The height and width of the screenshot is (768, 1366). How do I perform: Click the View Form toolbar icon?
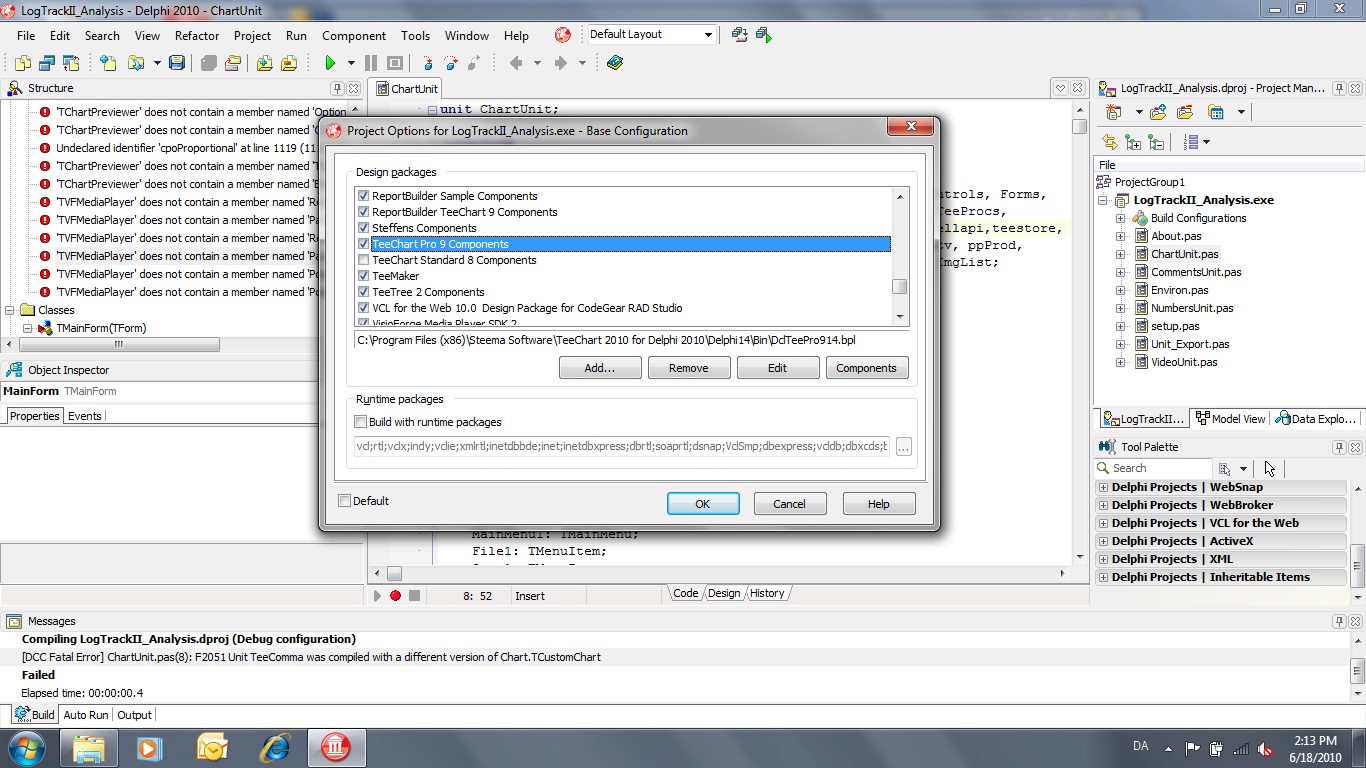coord(47,63)
